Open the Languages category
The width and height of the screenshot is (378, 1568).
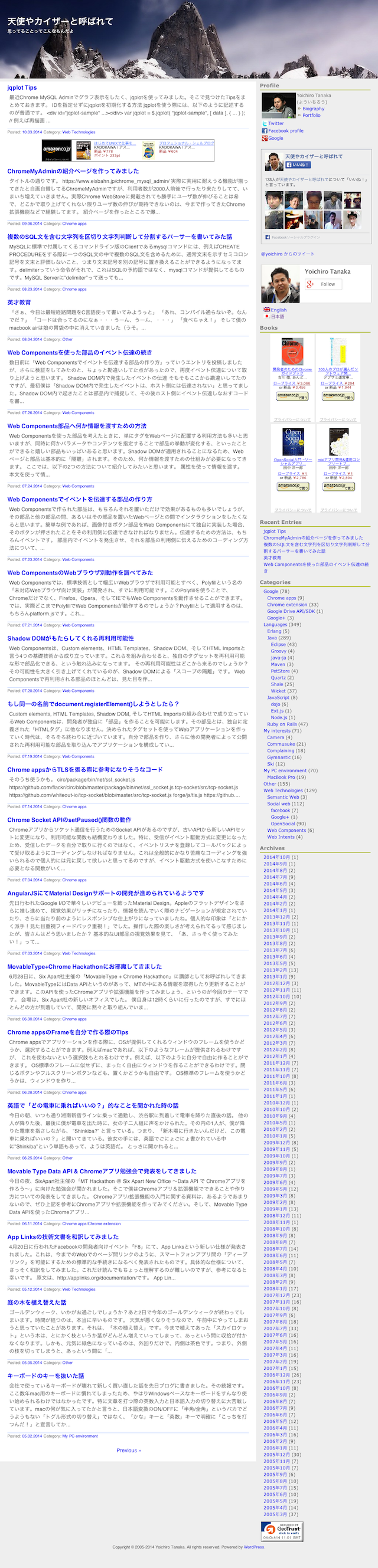pyautogui.click(x=275, y=625)
